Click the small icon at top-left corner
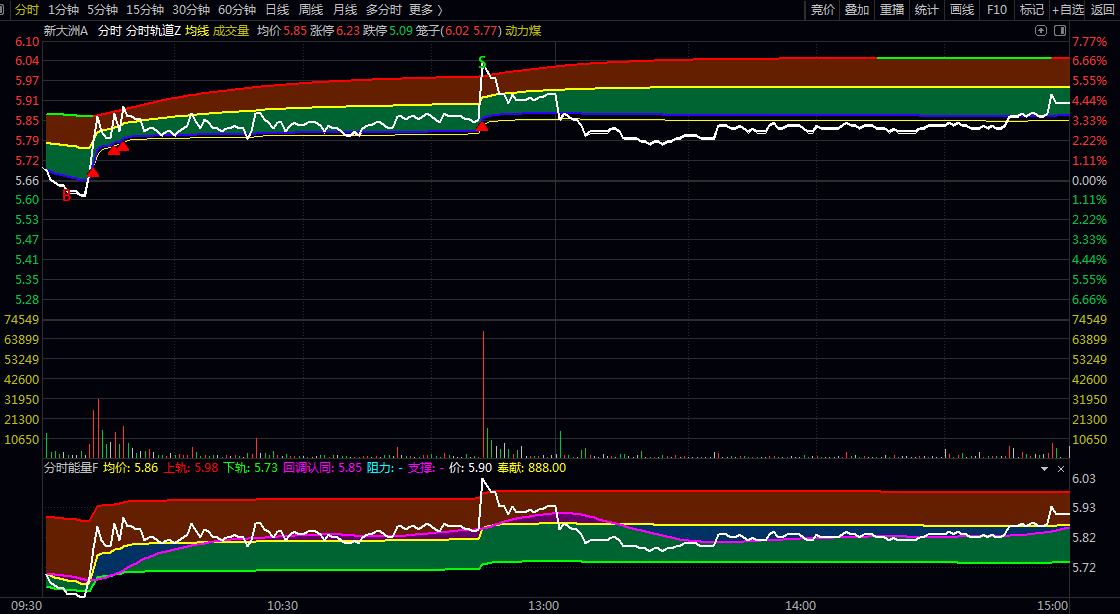Screen dimensions: 1120x614 pos(5,9)
